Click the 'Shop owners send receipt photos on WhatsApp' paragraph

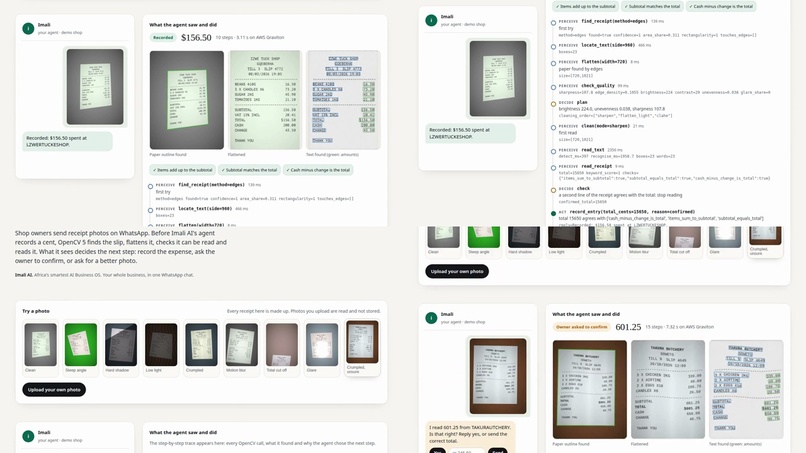coord(121,247)
